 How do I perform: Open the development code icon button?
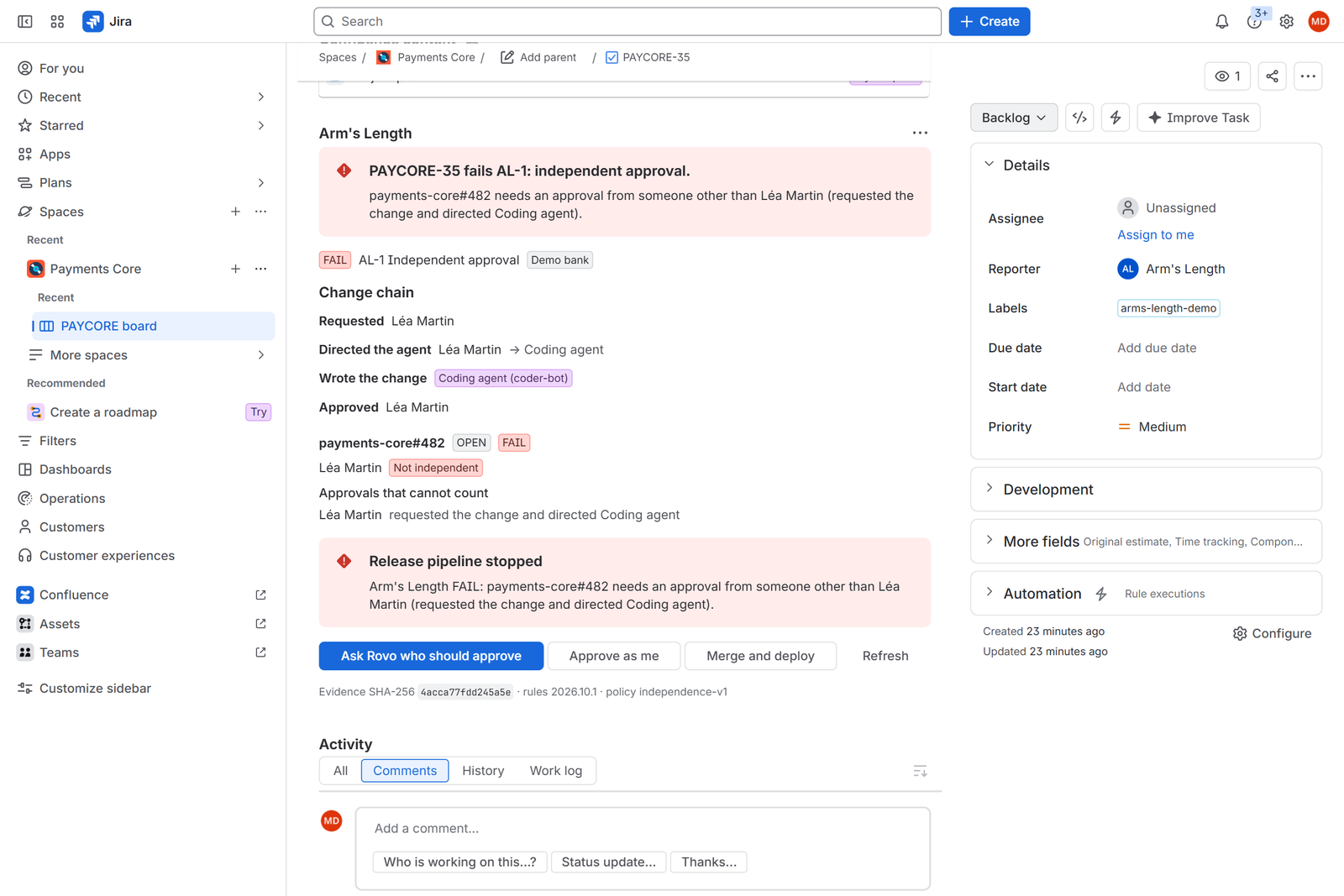tap(1079, 118)
